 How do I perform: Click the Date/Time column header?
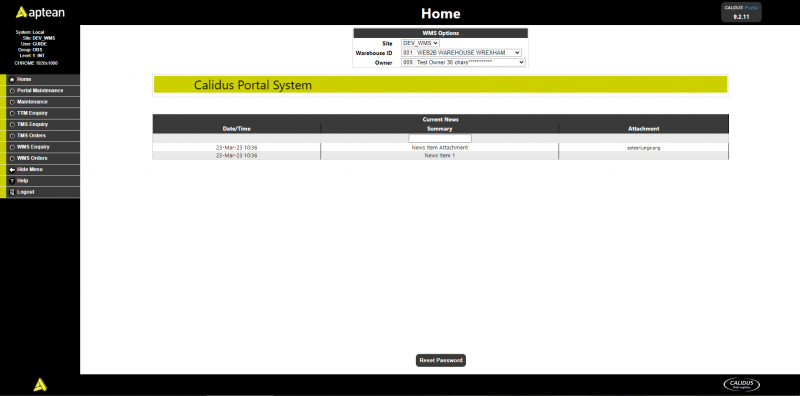click(237, 129)
